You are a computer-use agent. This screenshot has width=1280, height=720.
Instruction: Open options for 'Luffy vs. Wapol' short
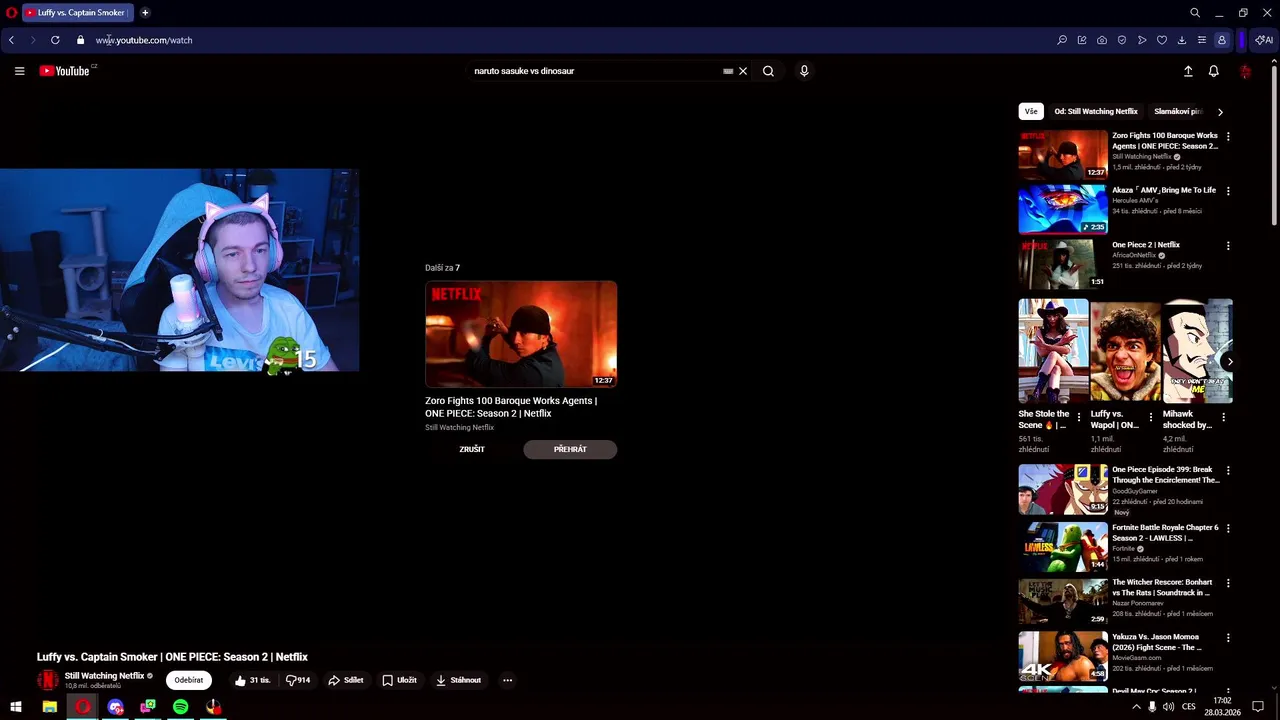click(1150, 418)
